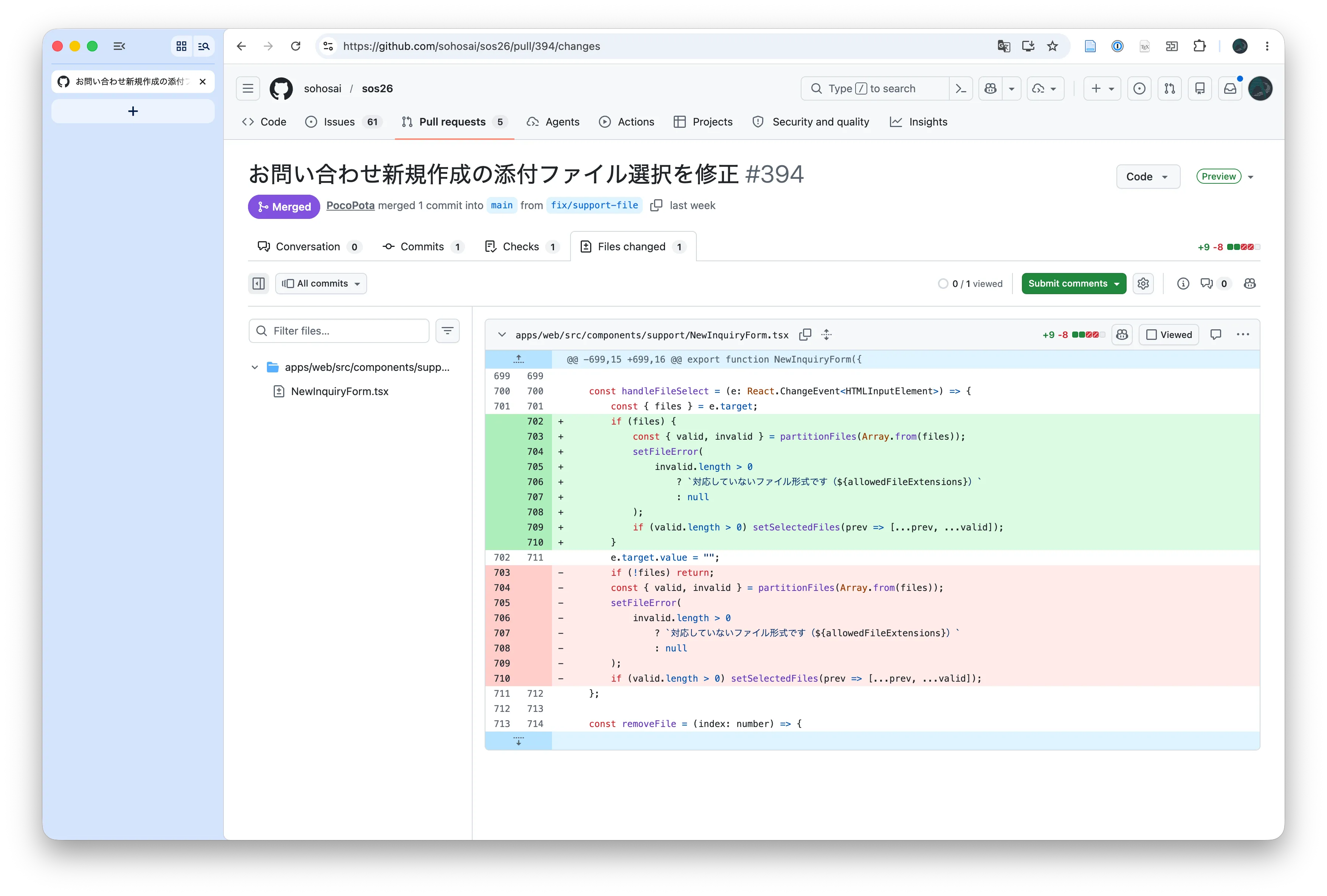Image resolution: width=1327 pixels, height=896 pixels.
Task: Collapse the NewInquiryForm.tsx diff
Action: point(502,335)
